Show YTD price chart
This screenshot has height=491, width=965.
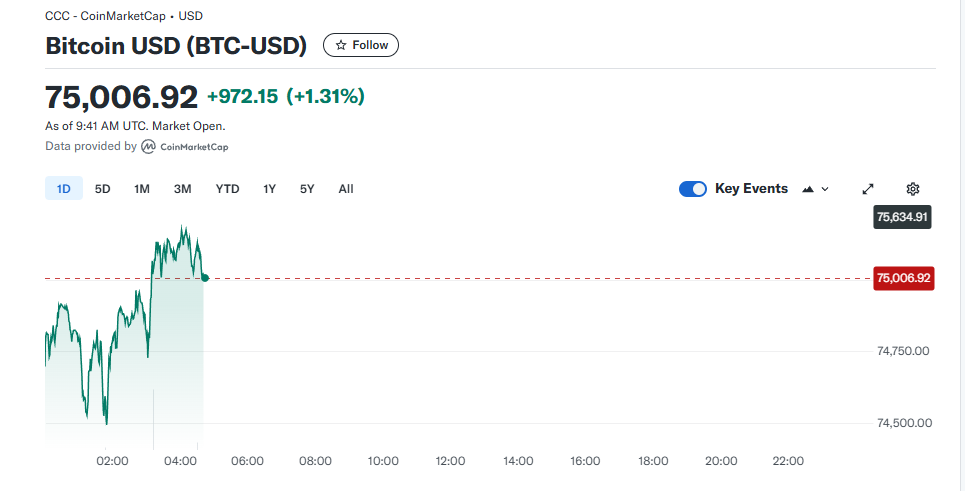(227, 189)
